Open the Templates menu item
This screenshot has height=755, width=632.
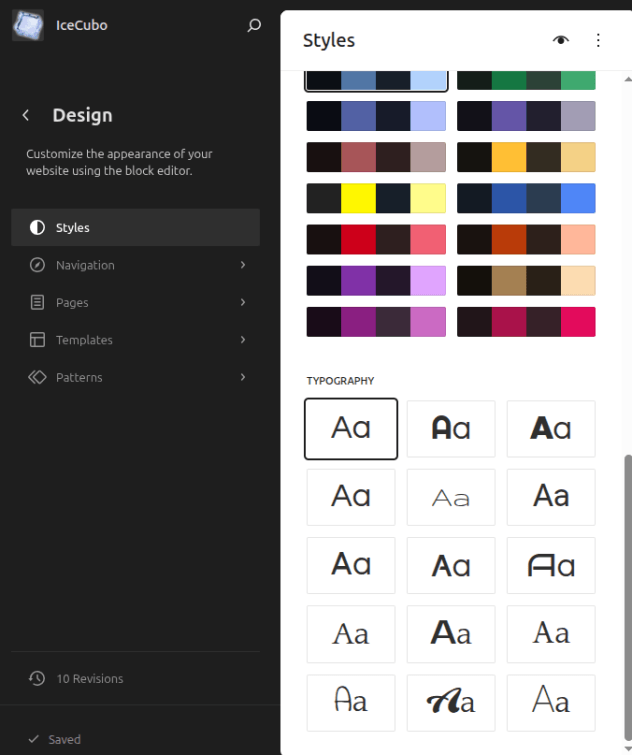(x=135, y=340)
